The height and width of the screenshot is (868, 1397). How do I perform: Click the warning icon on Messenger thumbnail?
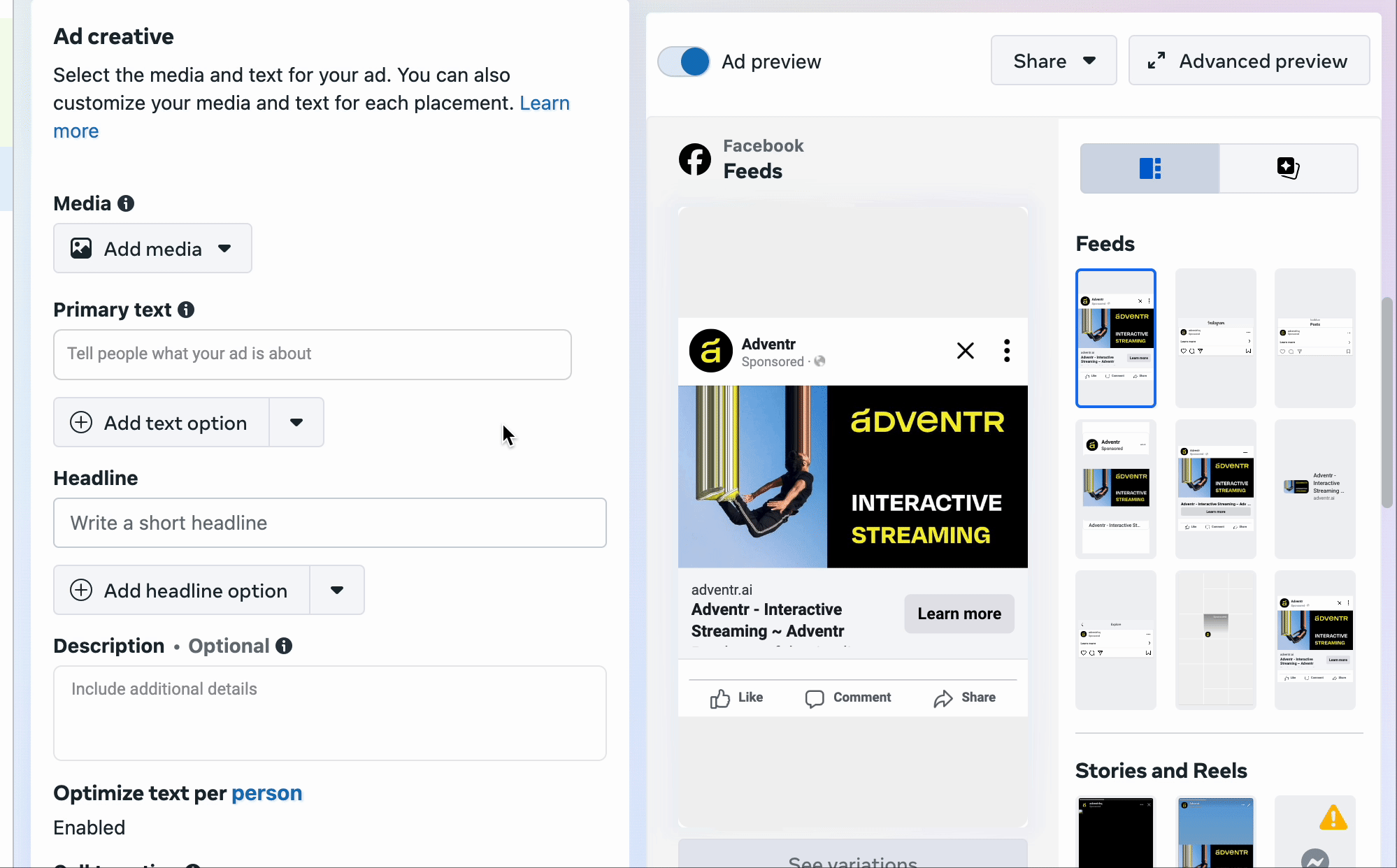tap(1333, 818)
